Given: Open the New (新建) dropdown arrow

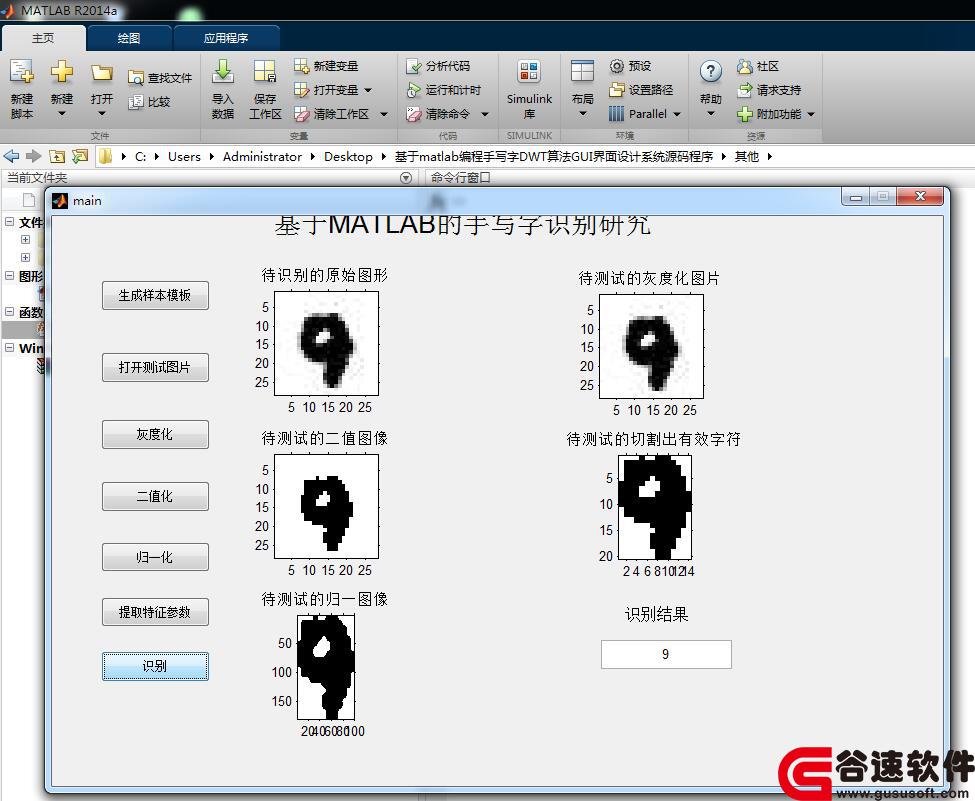Looking at the screenshot, I should pyautogui.click(x=62, y=114).
